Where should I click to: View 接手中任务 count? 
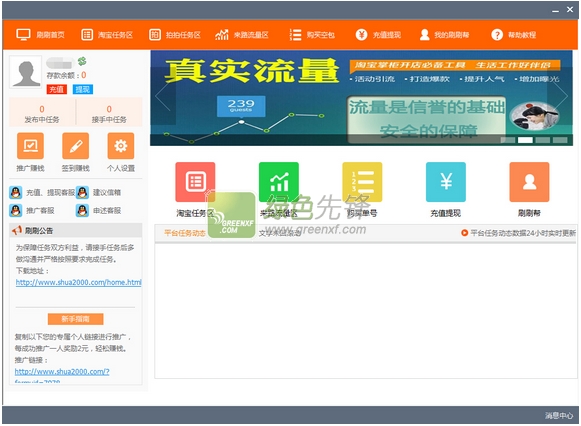coord(109,114)
